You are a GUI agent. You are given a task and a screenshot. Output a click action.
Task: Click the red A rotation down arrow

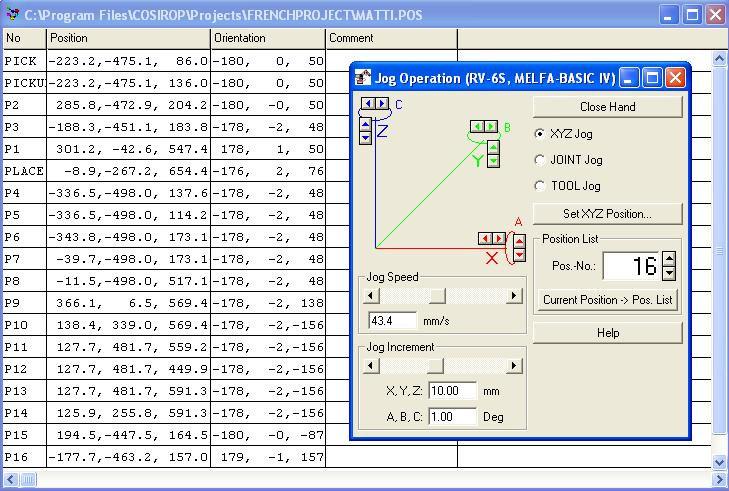coord(519,254)
